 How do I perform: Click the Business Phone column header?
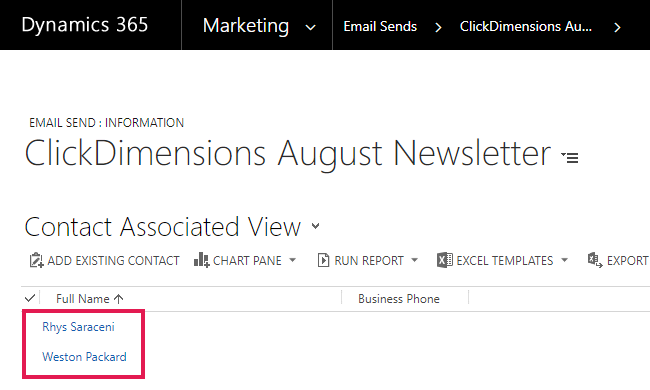click(x=399, y=299)
